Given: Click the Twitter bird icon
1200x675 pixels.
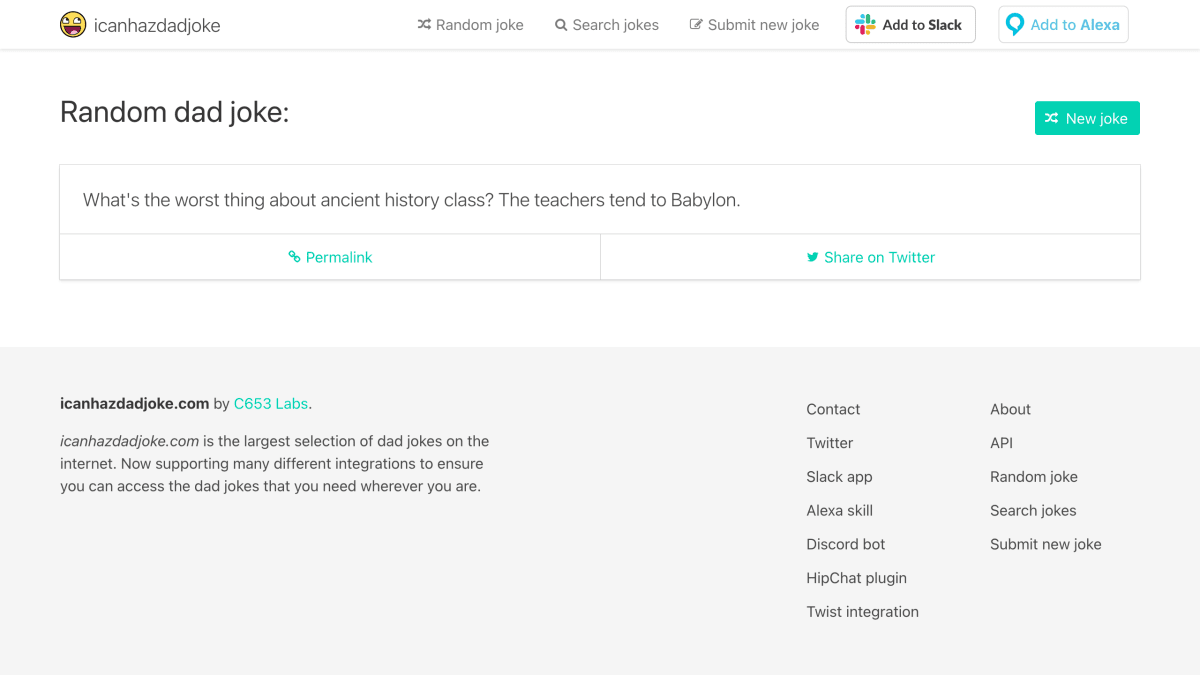Looking at the screenshot, I should click(x=813, y=257).
